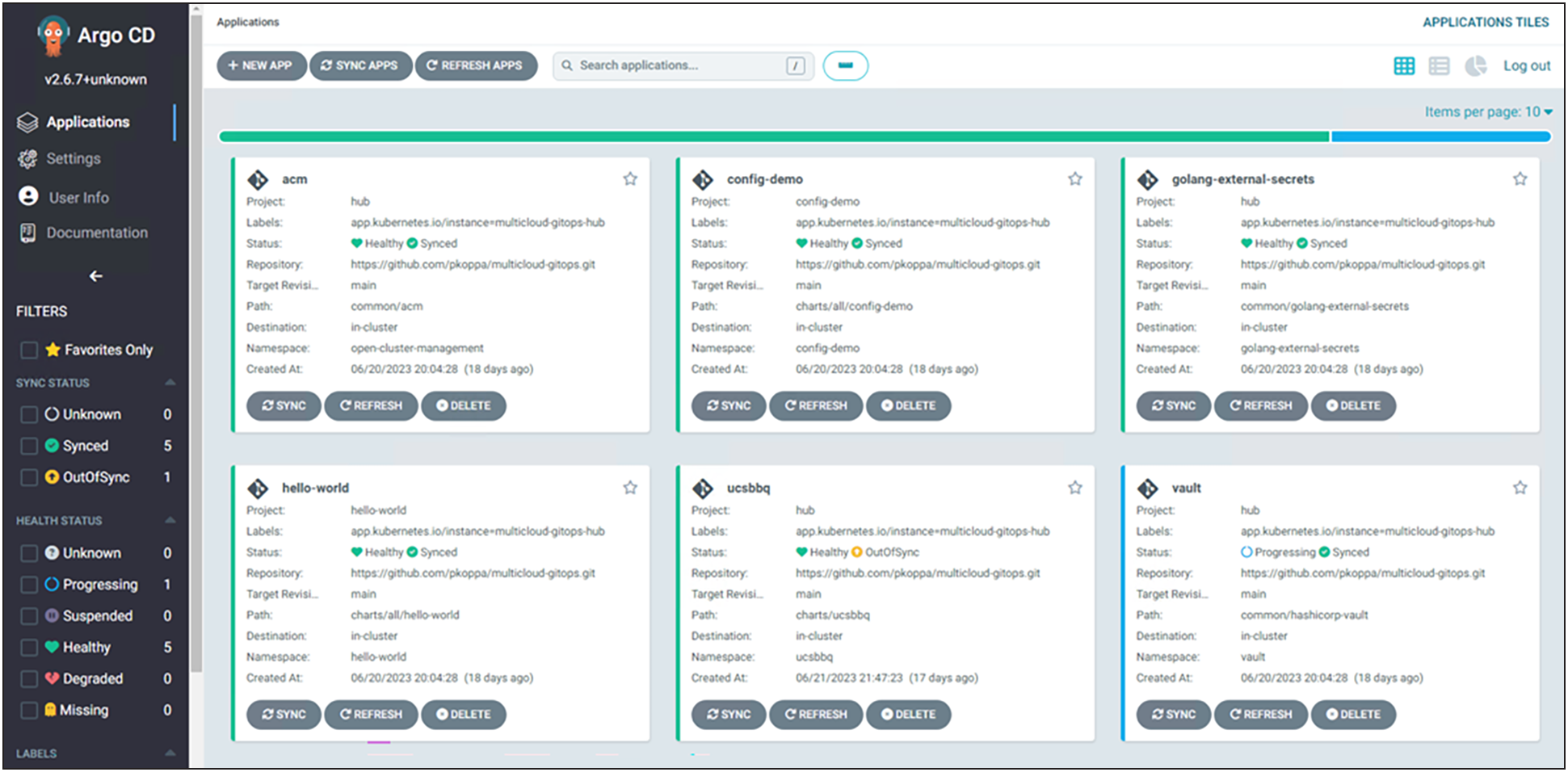Favorite the hello-world application star
Viewport: 1568px width, 772px height.
[630, 488]
